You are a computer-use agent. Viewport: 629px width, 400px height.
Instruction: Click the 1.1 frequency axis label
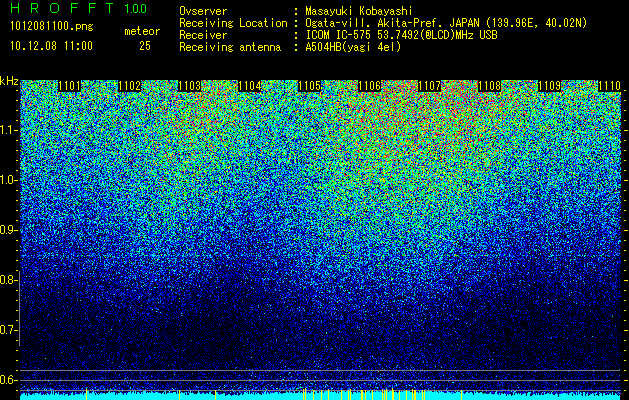point(9,130)
